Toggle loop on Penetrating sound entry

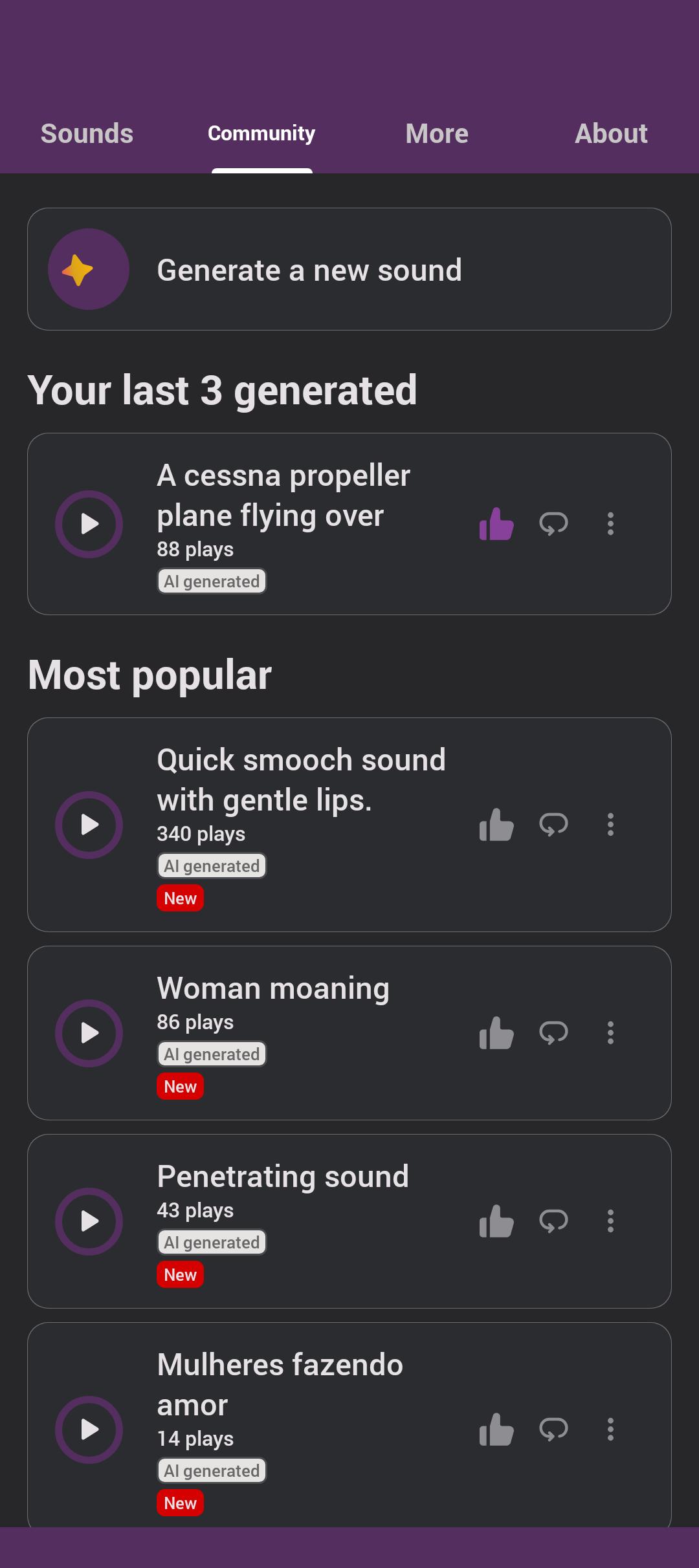[553, 1221]
